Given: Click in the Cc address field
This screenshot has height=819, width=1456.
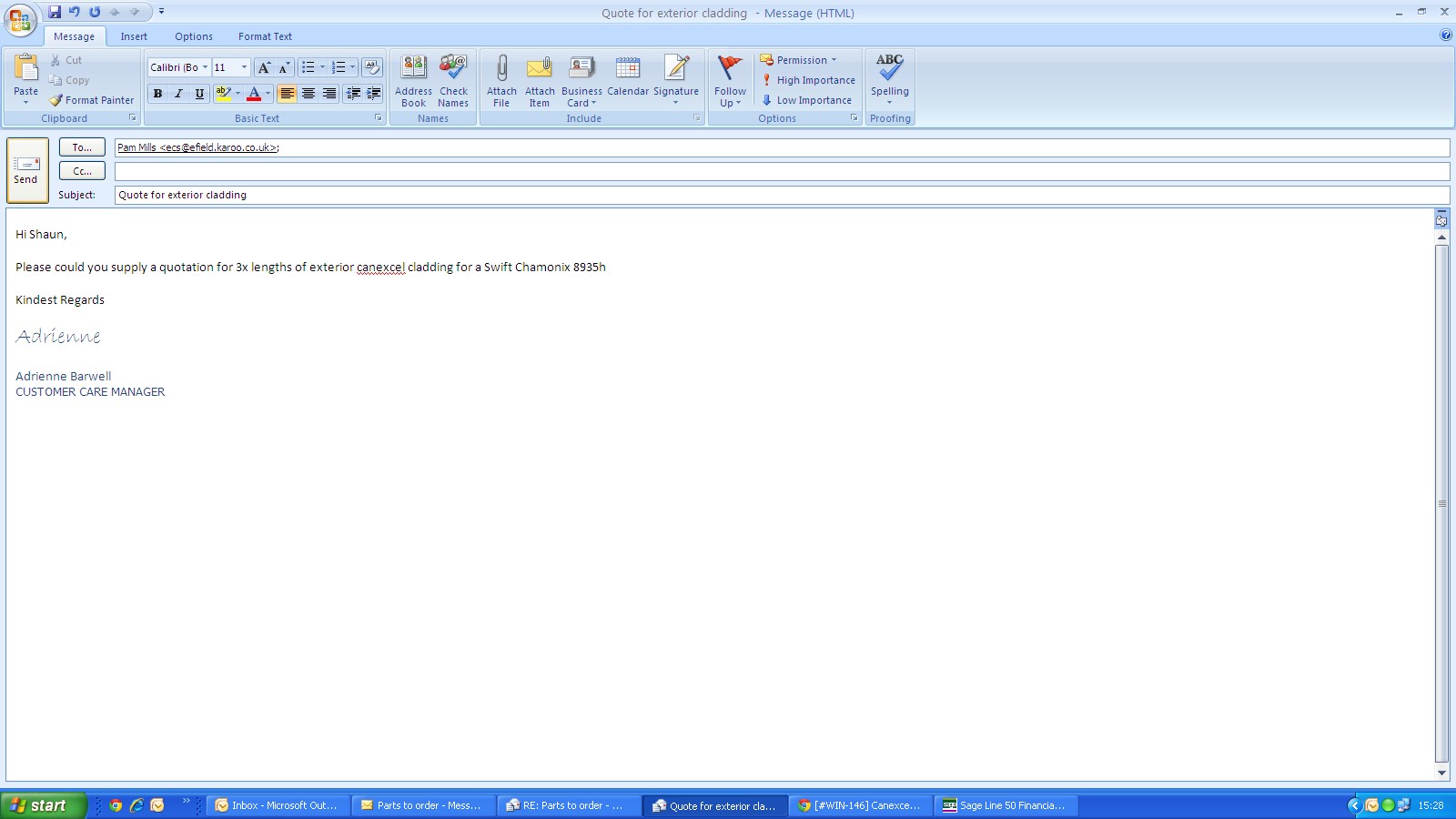Looking at the screenshot, I should [x=782, y=171].
